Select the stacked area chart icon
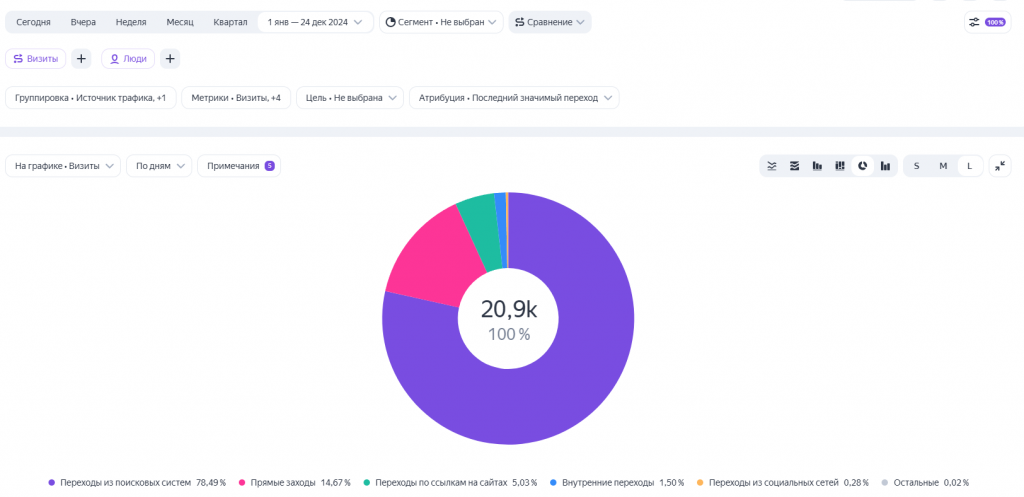 click(794, 166)
